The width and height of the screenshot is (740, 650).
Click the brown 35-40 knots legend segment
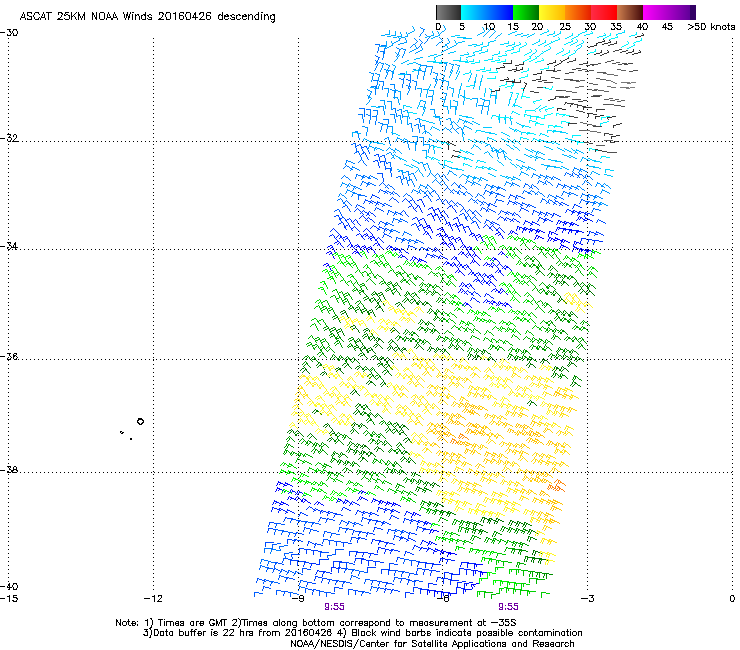tap(630, 12)
